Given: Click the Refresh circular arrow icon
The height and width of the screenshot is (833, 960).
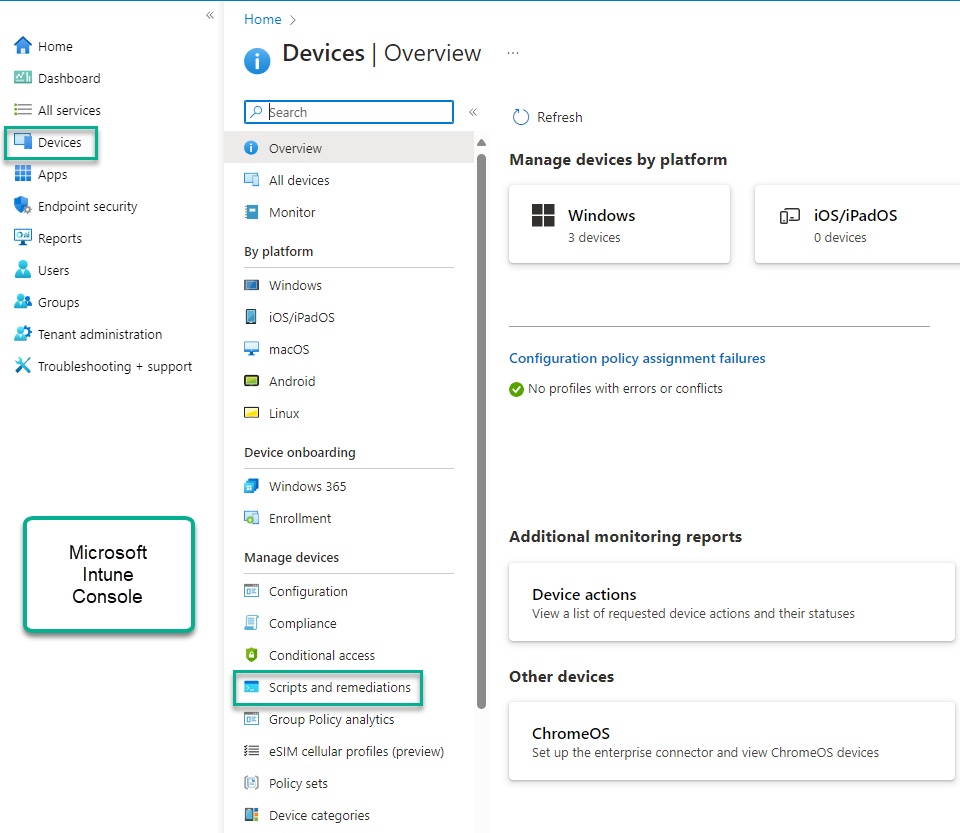Looking at the screenshot, I should (520, 117).
